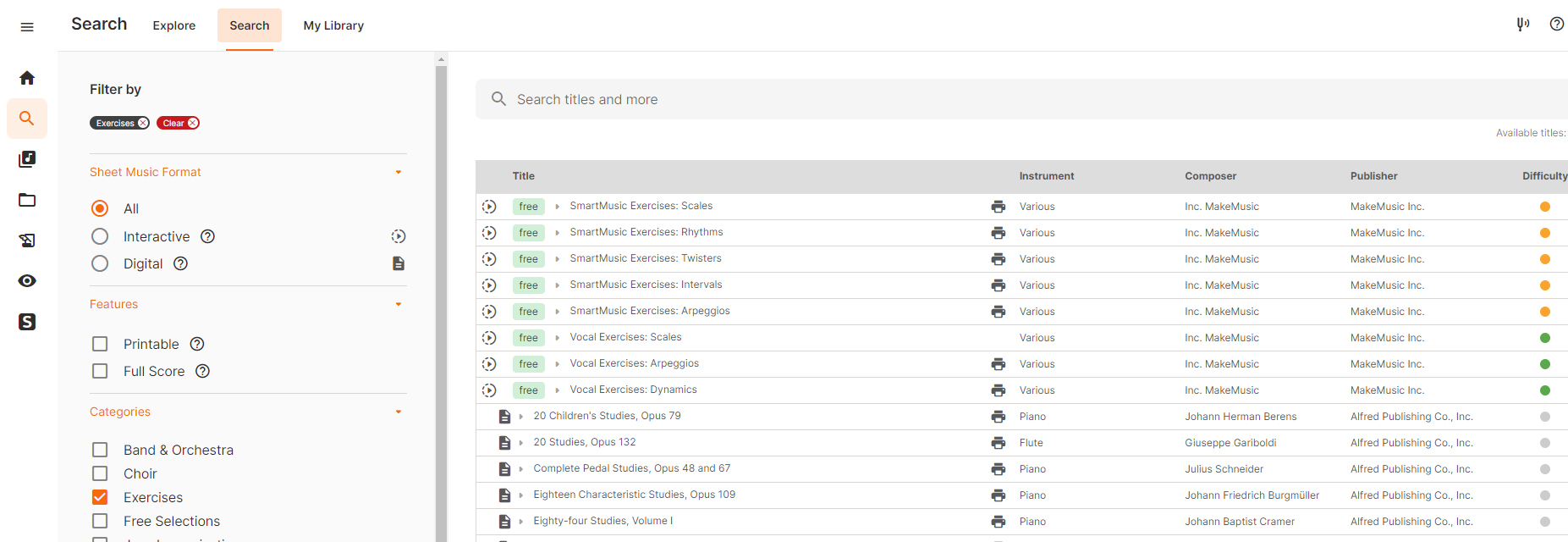This screenshot has width=1568, height=542.
Task: Uncheck the Exercises category checkbox
Action: pos(100,497)
